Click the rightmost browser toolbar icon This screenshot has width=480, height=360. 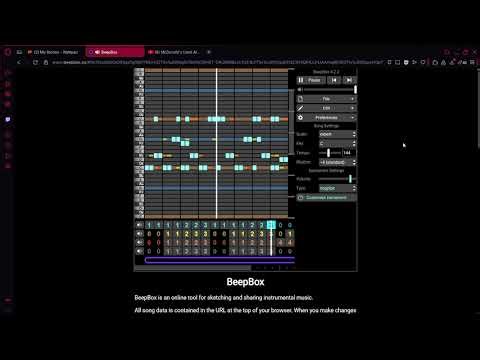coord(473,62)
